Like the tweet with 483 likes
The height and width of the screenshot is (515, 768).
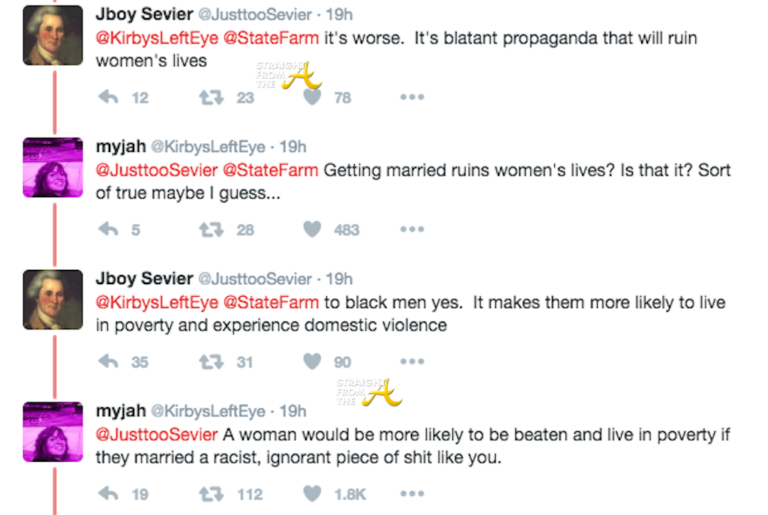point(313,230)
